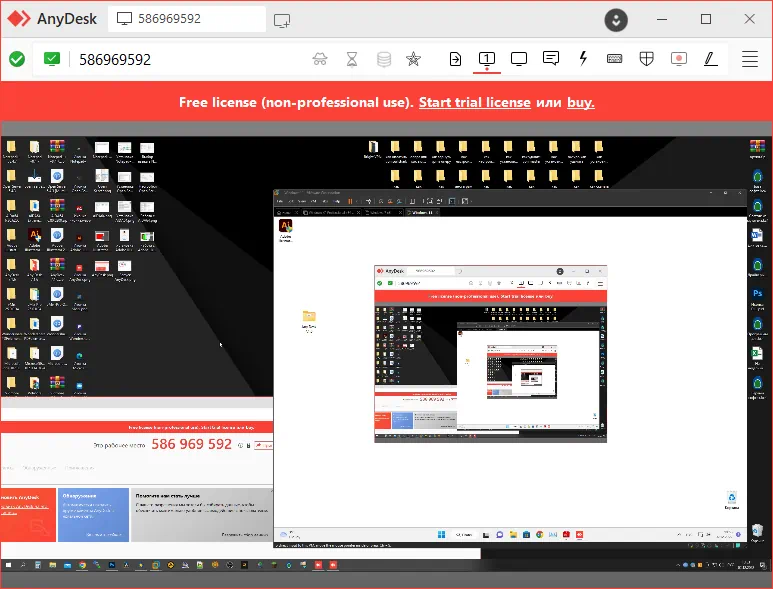
Task: Add session to favorites with the star icon
Action: point(414,59)
